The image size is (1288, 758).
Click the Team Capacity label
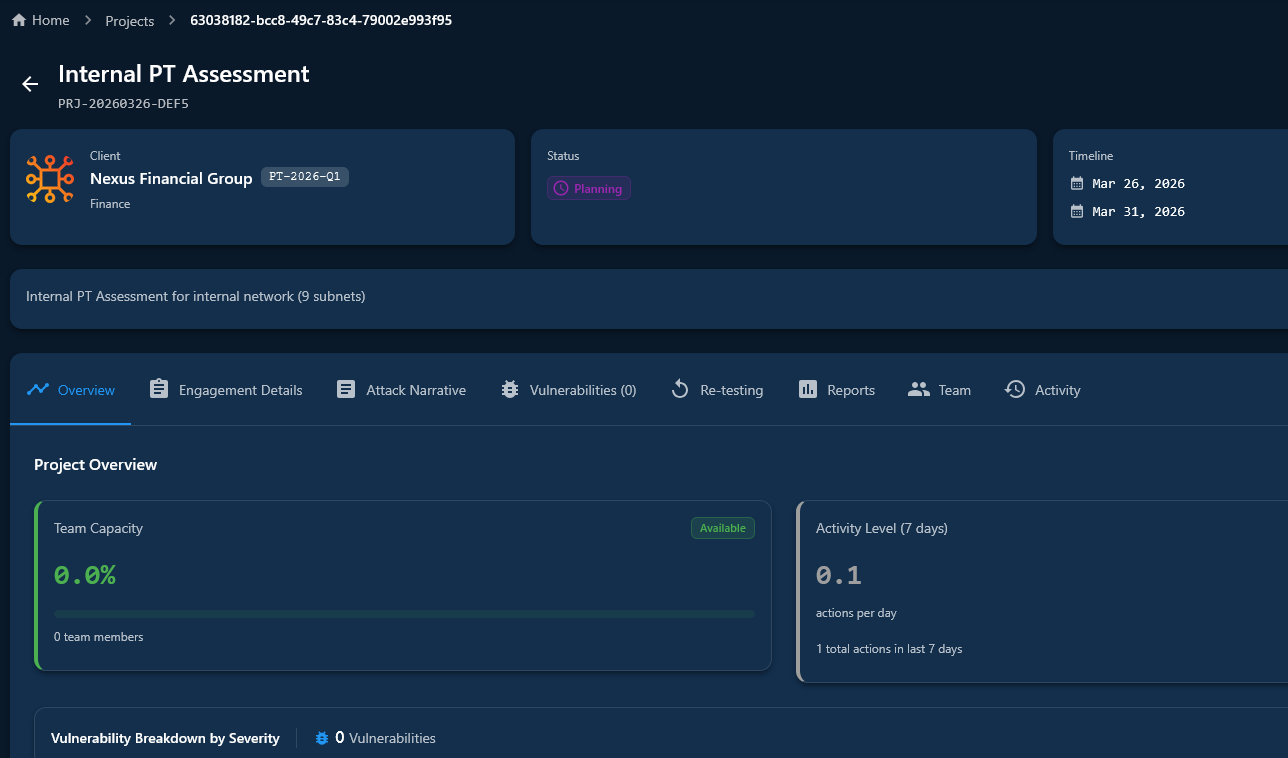pyautogui.click(x=98, y=528)
